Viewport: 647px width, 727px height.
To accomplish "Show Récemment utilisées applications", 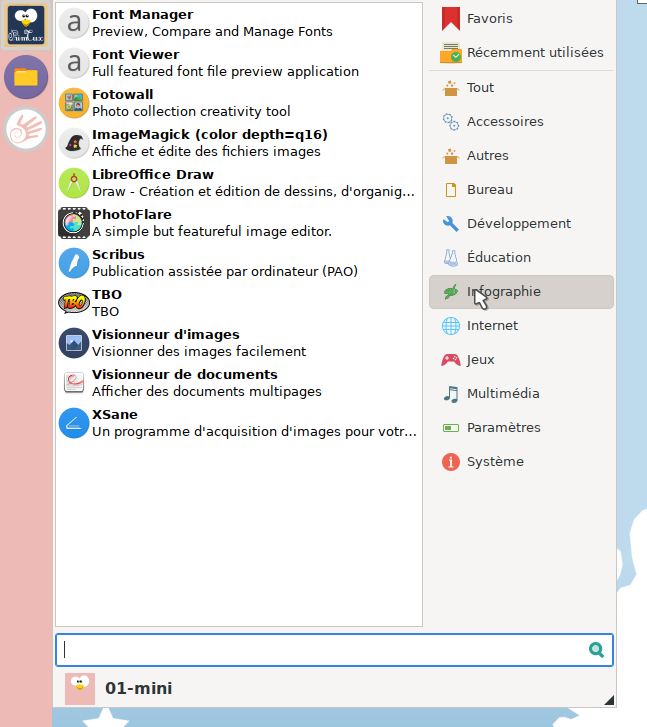I will pos(521,52).
